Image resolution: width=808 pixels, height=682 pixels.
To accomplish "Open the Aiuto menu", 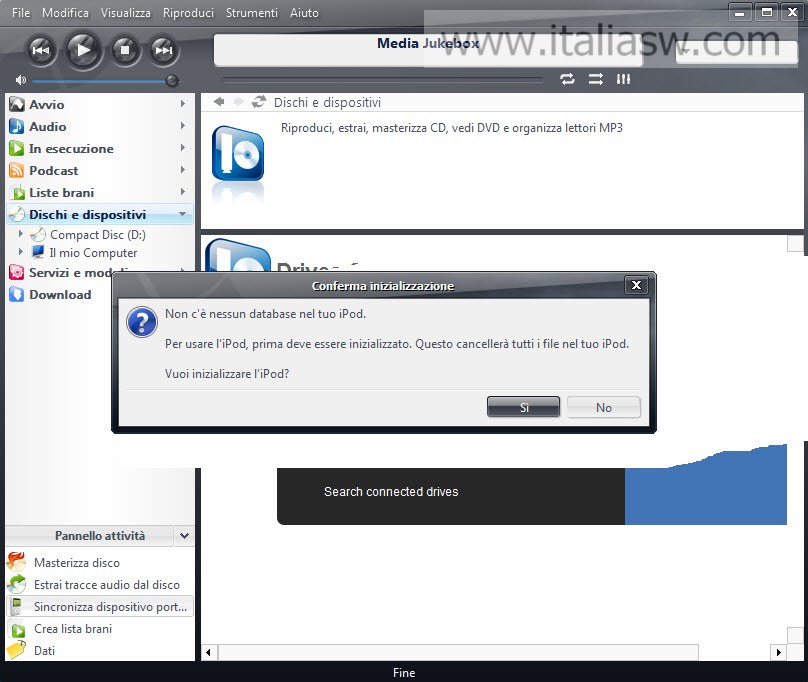I will 304,13.
